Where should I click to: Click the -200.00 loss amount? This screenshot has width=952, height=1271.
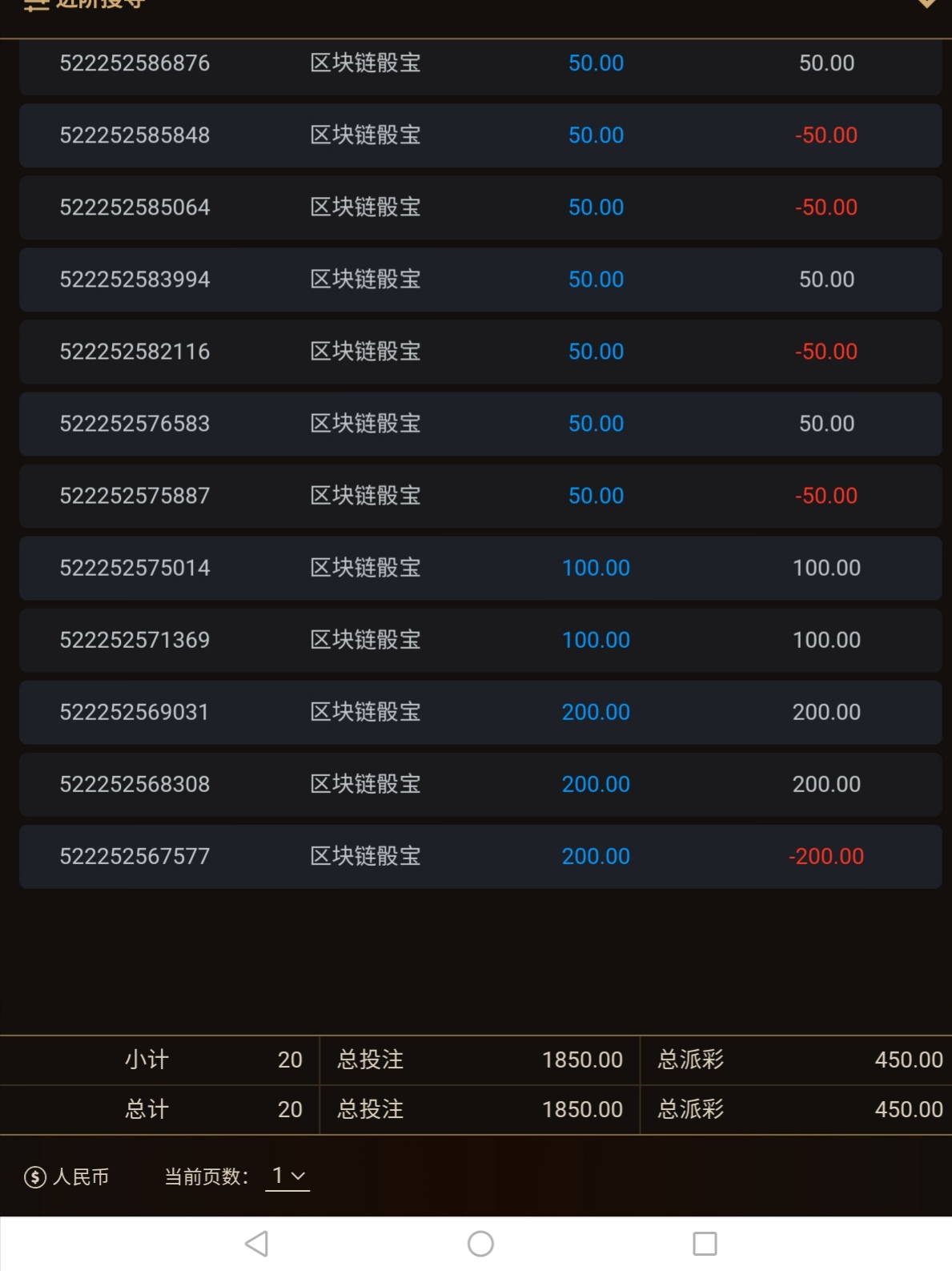[826, 856]
